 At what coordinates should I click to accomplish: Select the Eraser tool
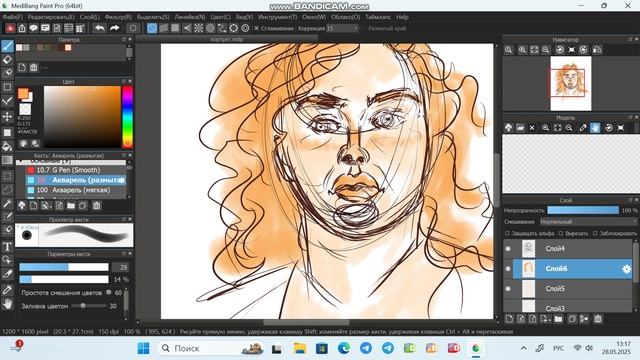(7, 60)
